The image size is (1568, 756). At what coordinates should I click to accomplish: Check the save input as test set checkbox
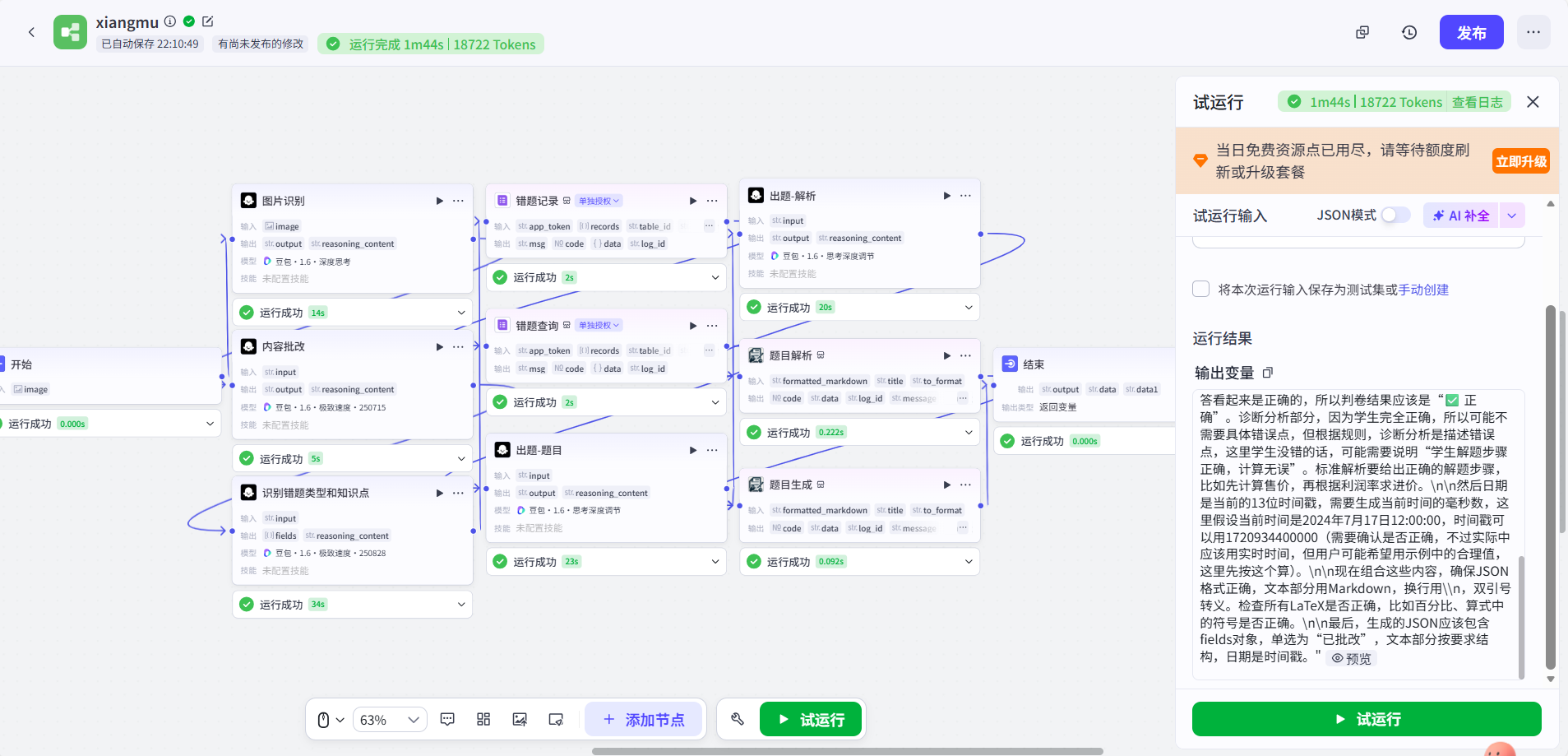tap(1200, 289)
